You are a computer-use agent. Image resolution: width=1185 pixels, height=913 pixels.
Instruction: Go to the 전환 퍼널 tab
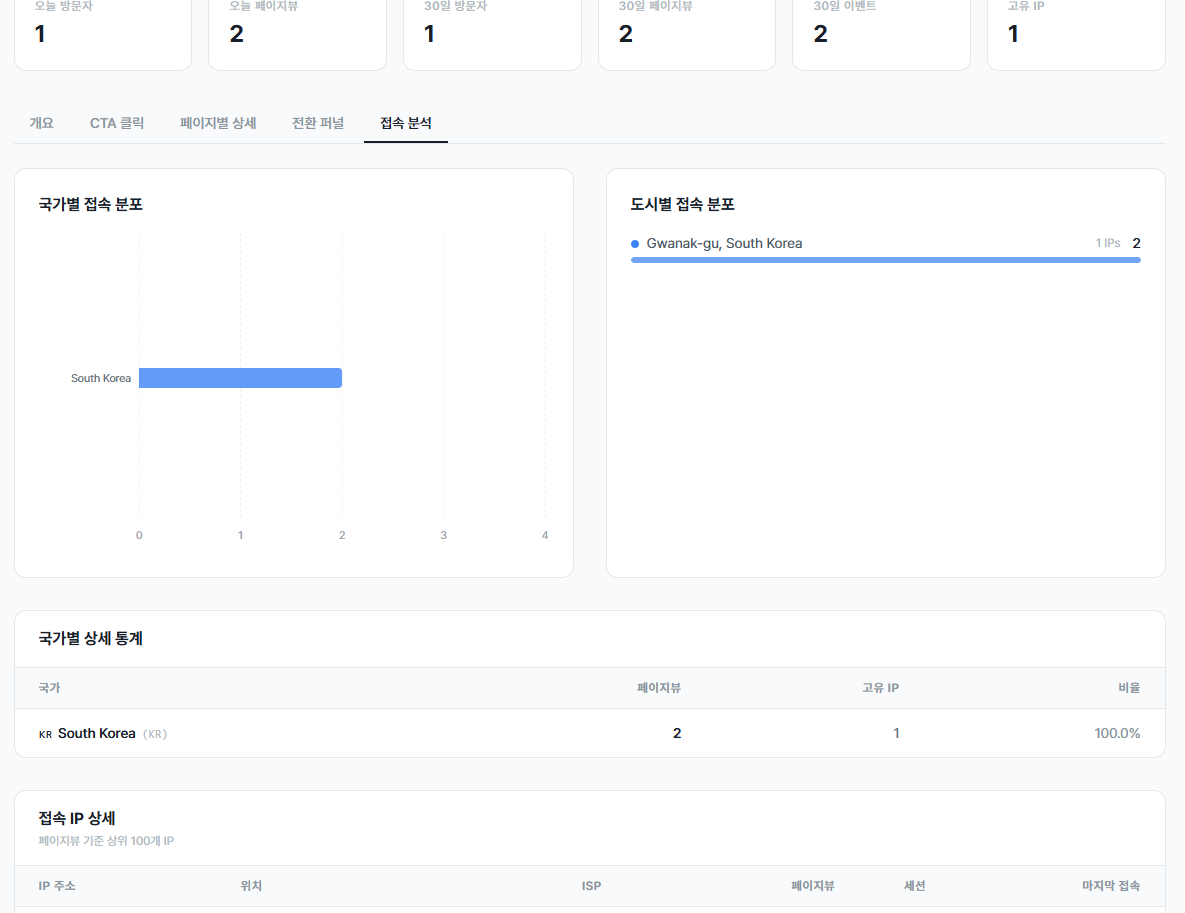(318, 122)
